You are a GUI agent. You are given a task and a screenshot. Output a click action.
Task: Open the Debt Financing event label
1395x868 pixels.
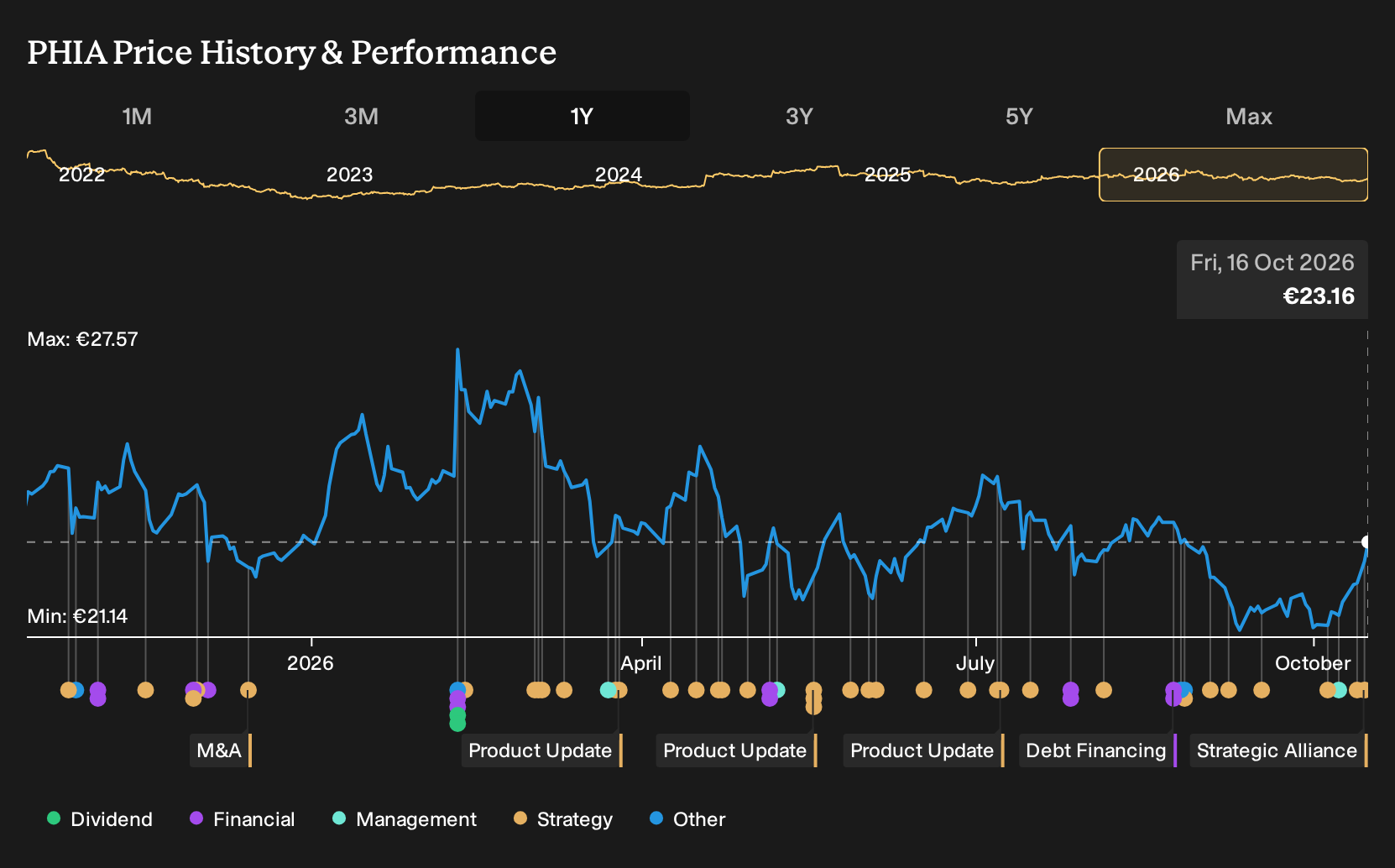(1098, 750)
